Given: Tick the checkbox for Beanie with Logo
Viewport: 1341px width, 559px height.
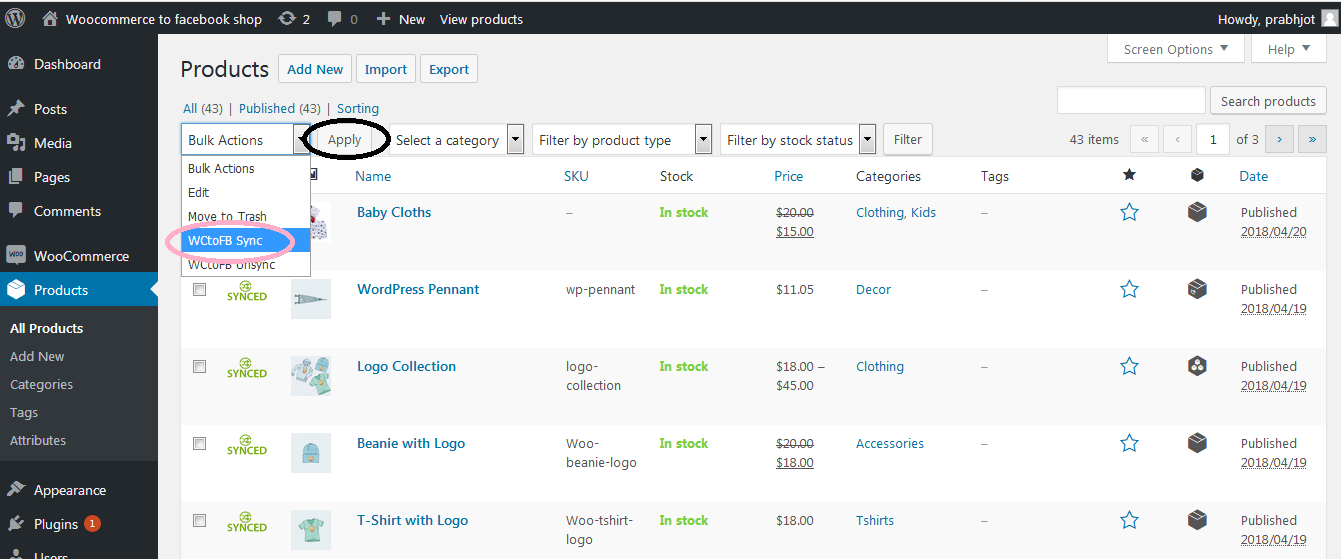Looking at the screenshot, I should [x=199, y=443].
